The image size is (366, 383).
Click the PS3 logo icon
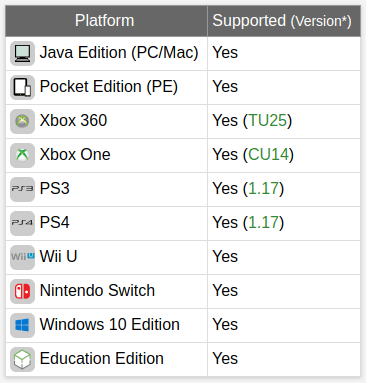(x=22, y=189)
